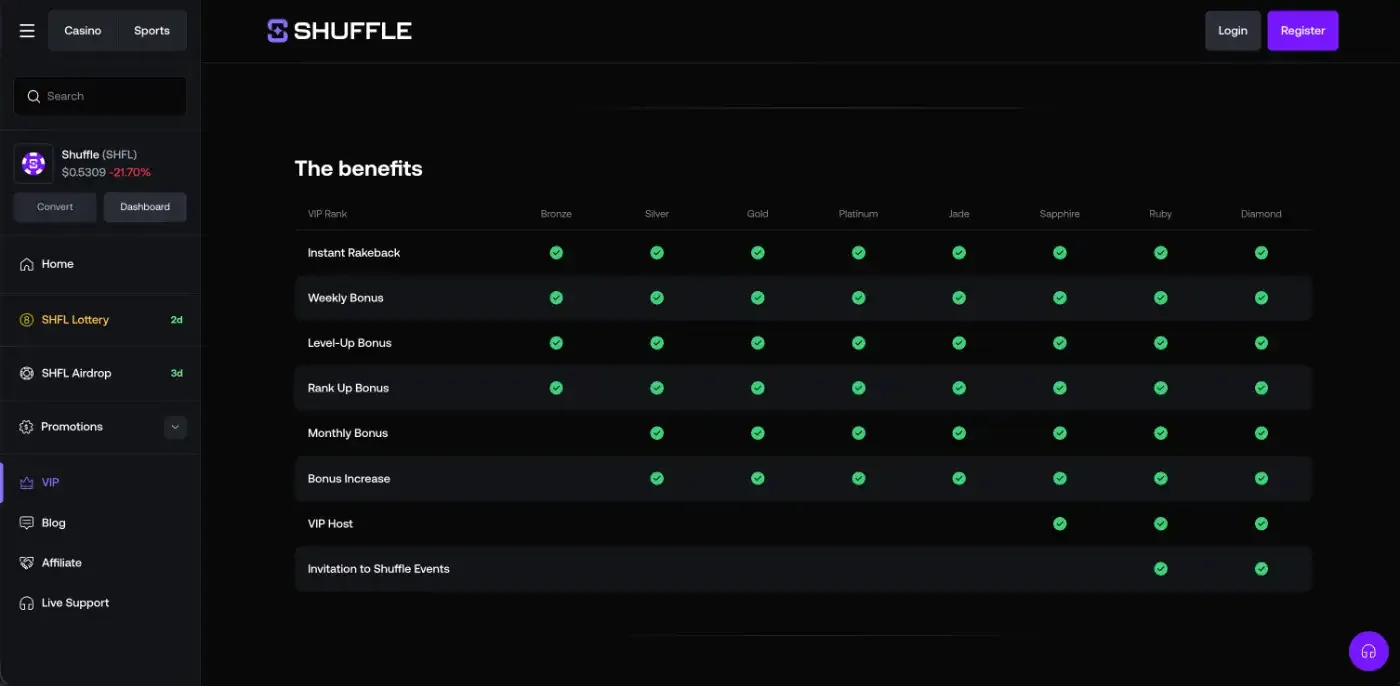The width and height of the screenshot is (1400, 686).
Task: Click Sapphire check mark for Bonus Increase
Action: pyautogui.click(x=1060, y=478)
